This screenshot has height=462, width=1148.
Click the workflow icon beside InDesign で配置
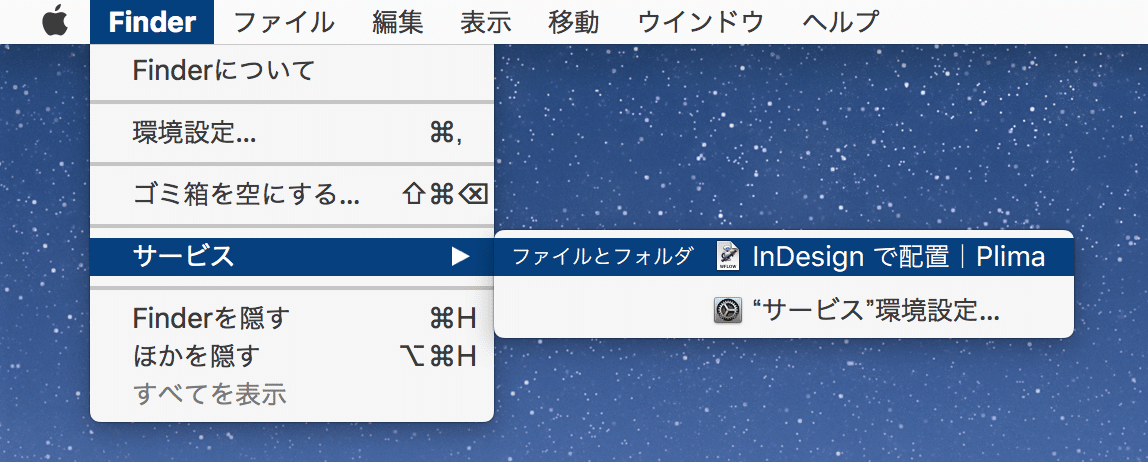click(x=728, y=256)
